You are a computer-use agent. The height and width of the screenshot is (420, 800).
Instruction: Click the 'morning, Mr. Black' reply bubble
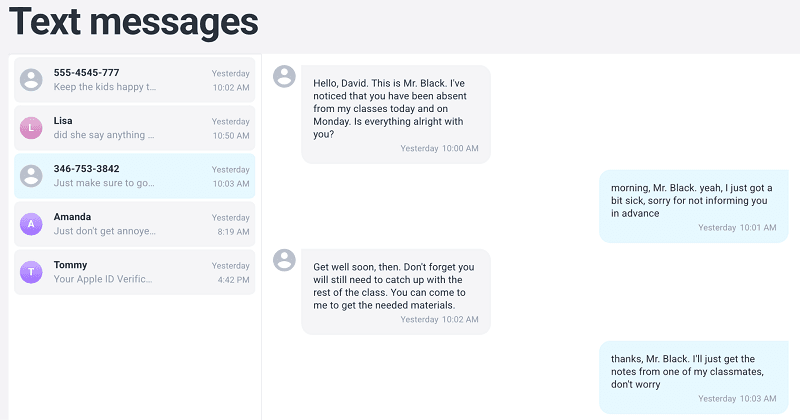pyautogui.click(x=694, y=206)
